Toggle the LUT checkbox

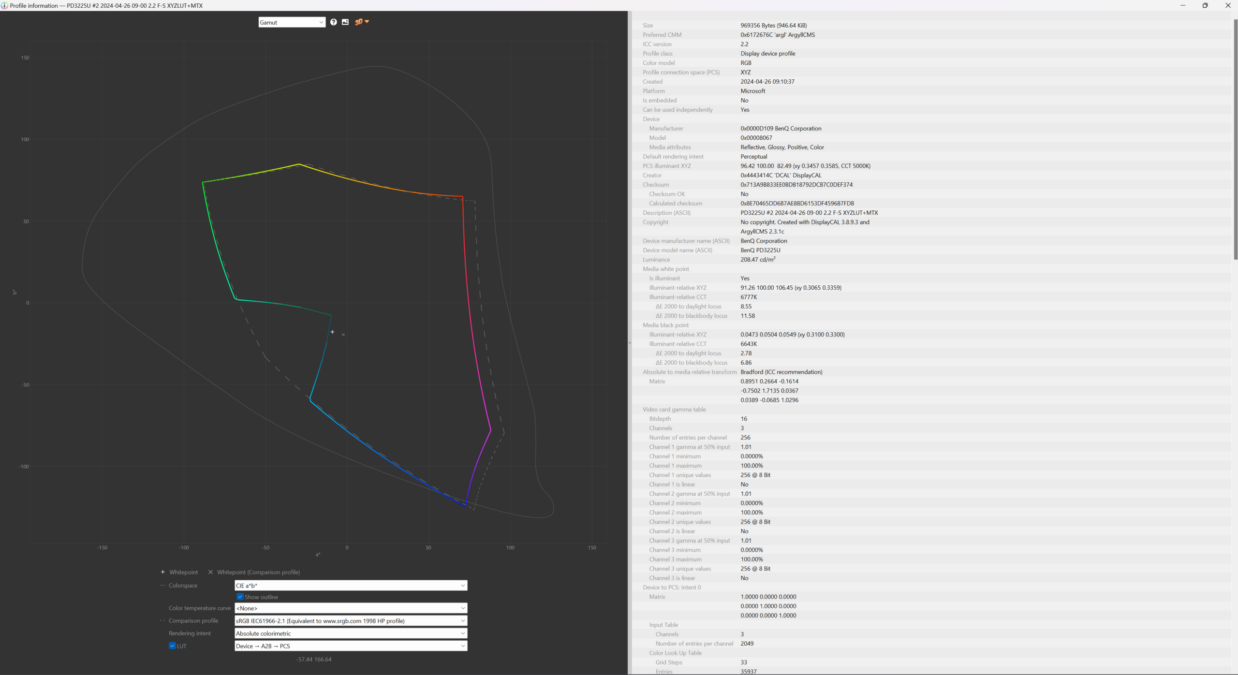pos(172,646)
